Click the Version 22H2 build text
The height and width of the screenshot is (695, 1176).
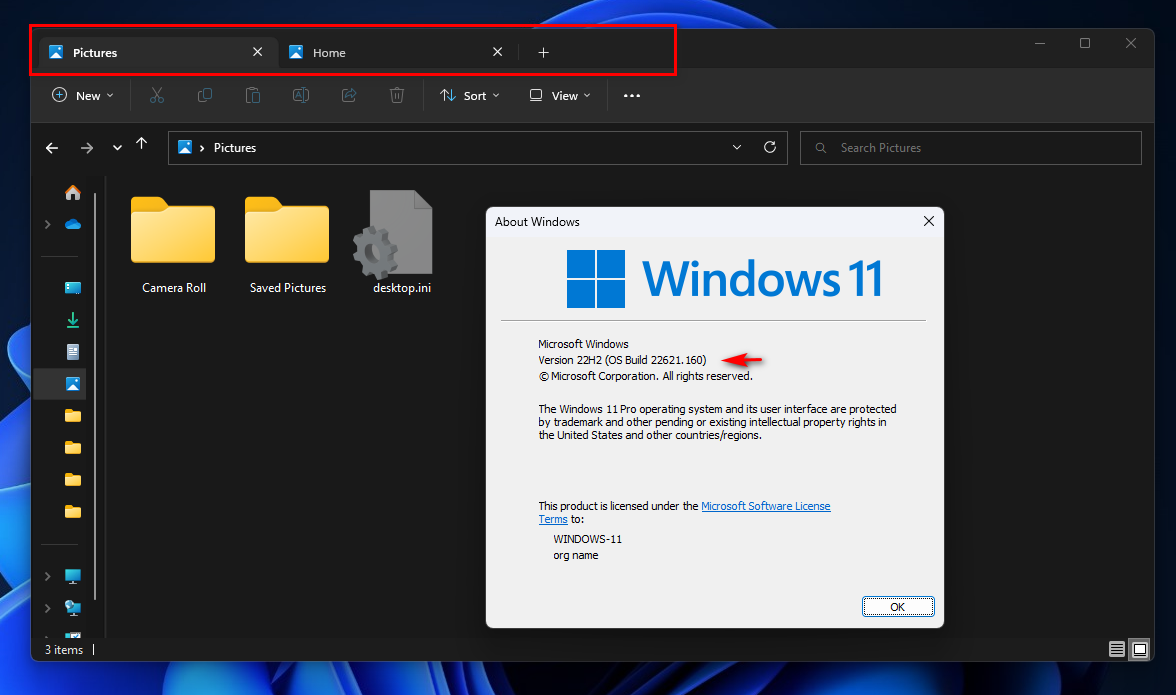tap(622, 360)
